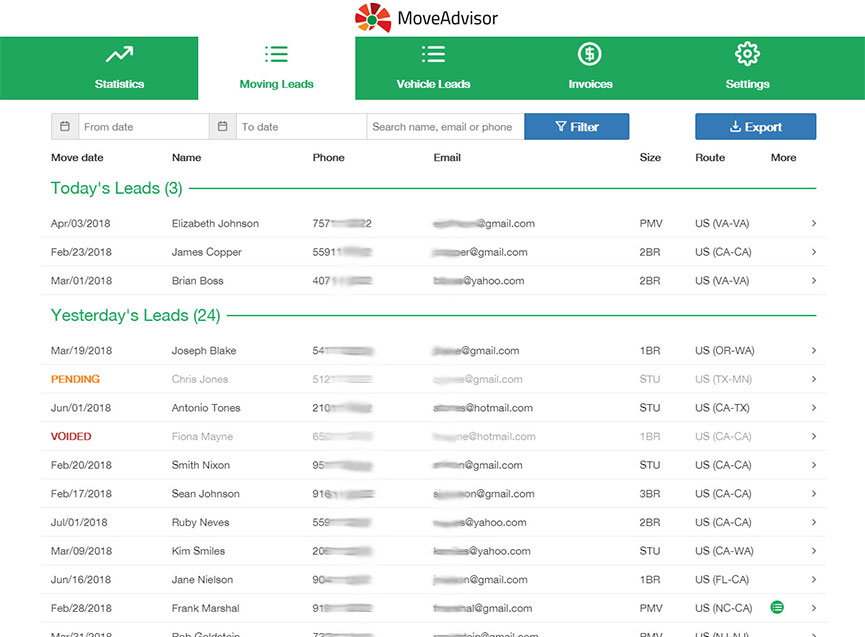Click calendar icon beside From date

tap(65, 127)
